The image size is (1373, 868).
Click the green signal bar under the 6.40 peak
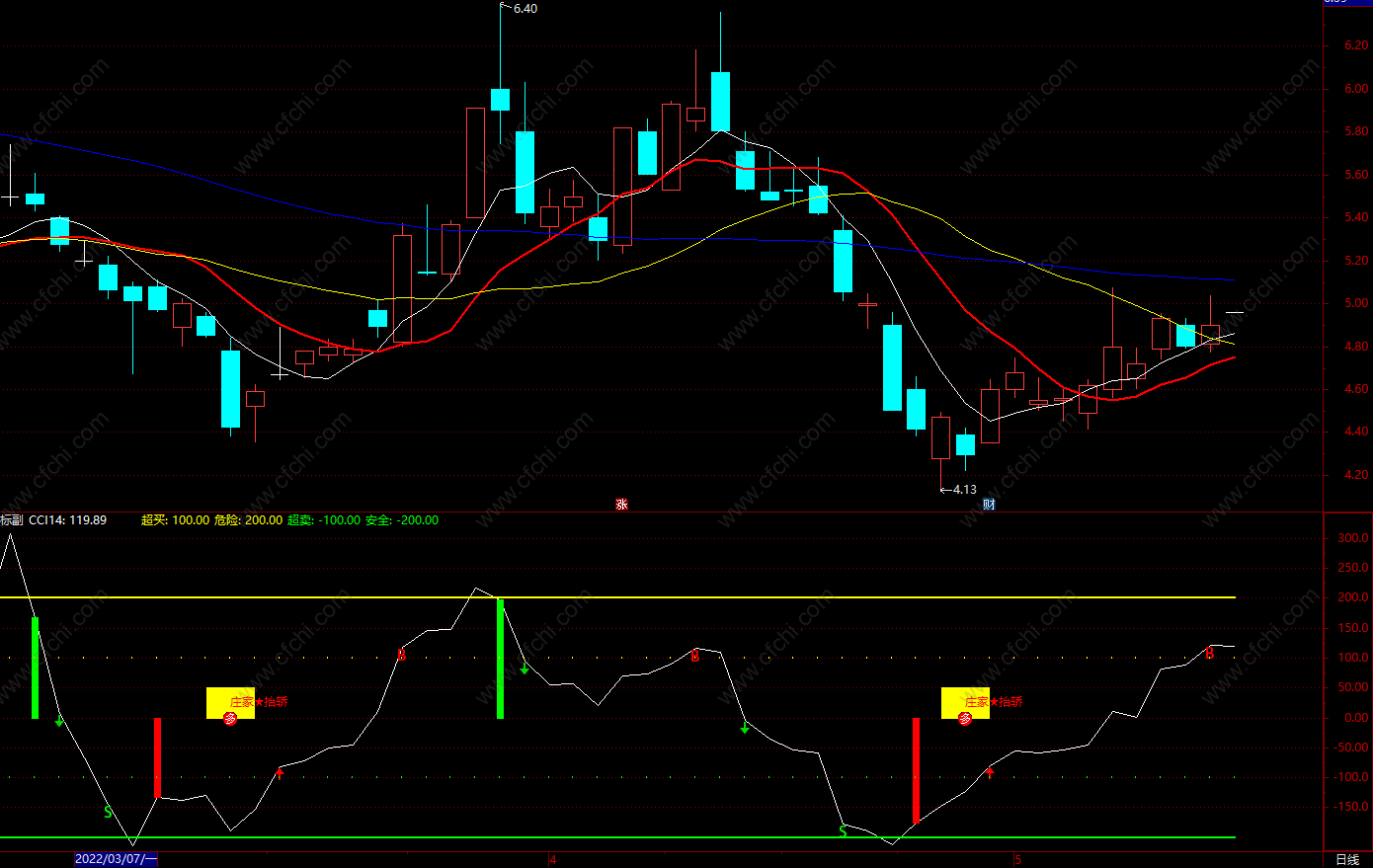pyautogui.click(x=501, y=659)
